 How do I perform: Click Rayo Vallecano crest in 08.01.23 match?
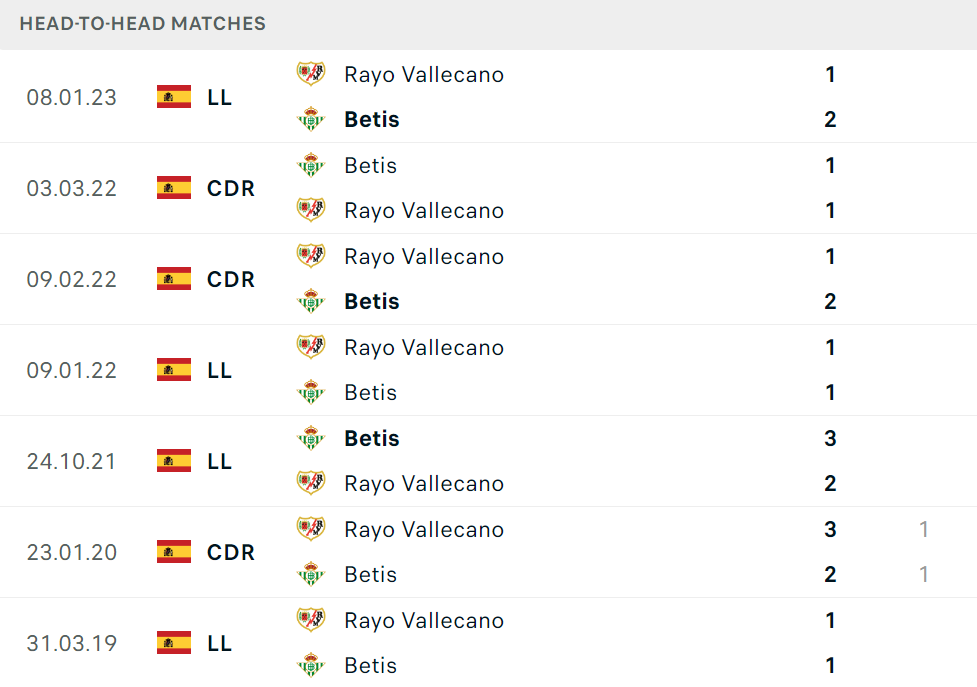click(x=310, y=74)
